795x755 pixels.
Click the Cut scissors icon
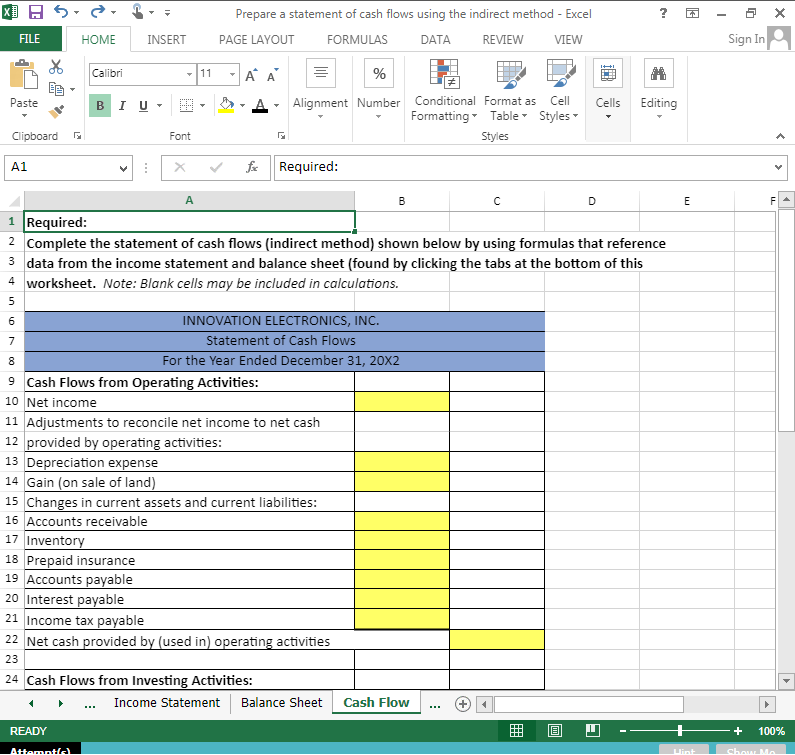(56, 65)
